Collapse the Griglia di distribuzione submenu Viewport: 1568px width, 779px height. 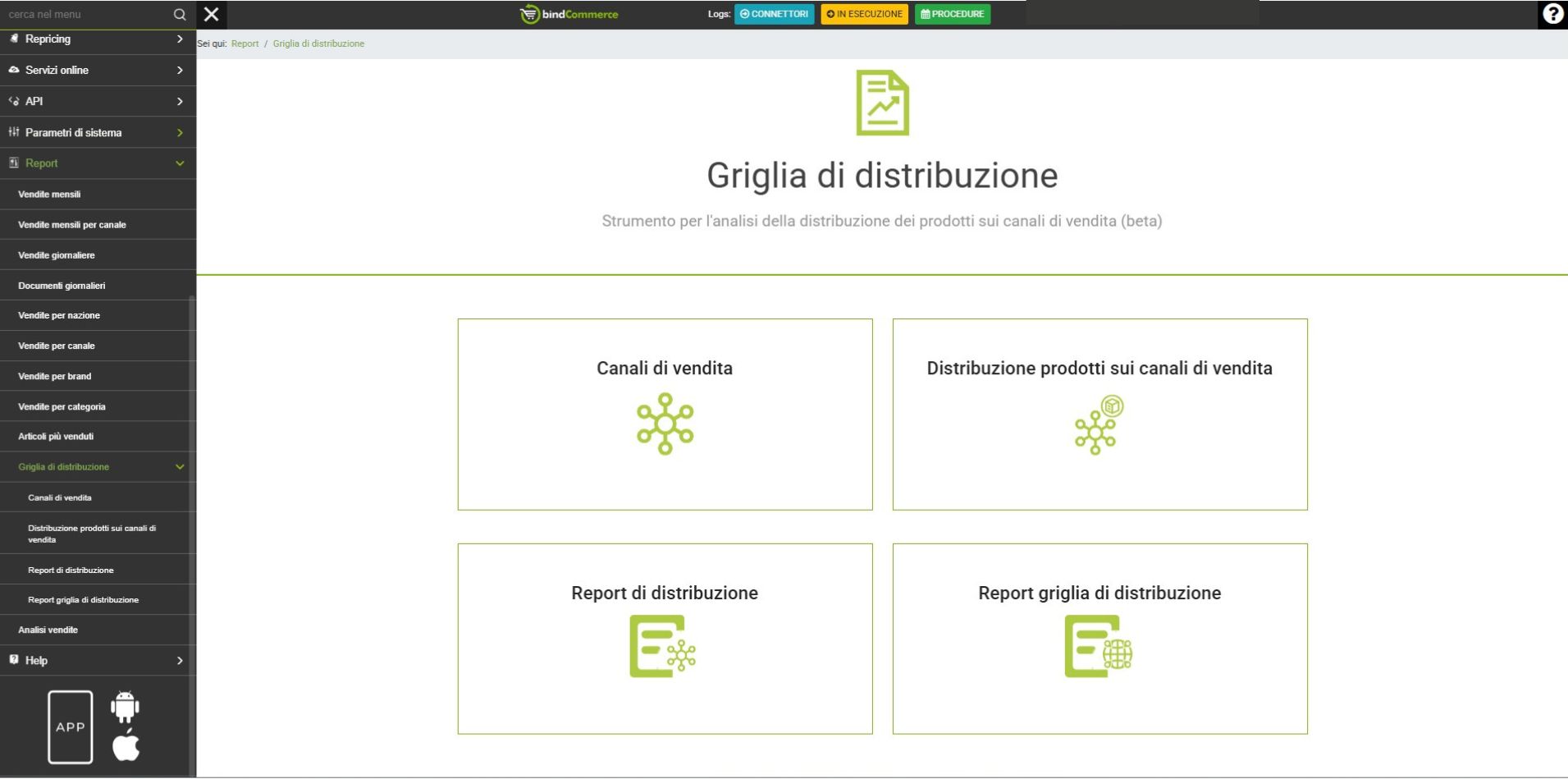click(180, 467)
